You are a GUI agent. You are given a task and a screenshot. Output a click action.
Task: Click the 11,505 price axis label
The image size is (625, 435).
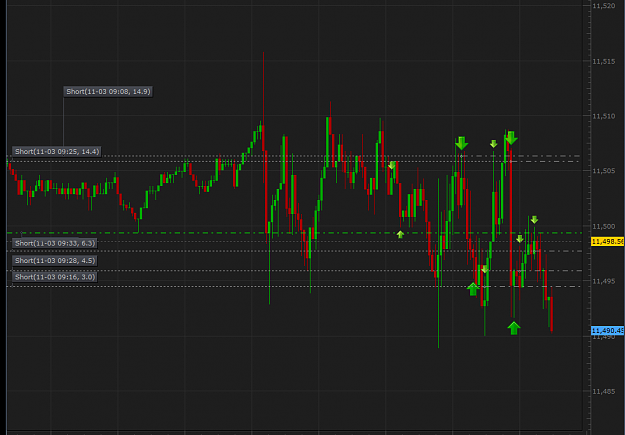(x=603, y=171)
